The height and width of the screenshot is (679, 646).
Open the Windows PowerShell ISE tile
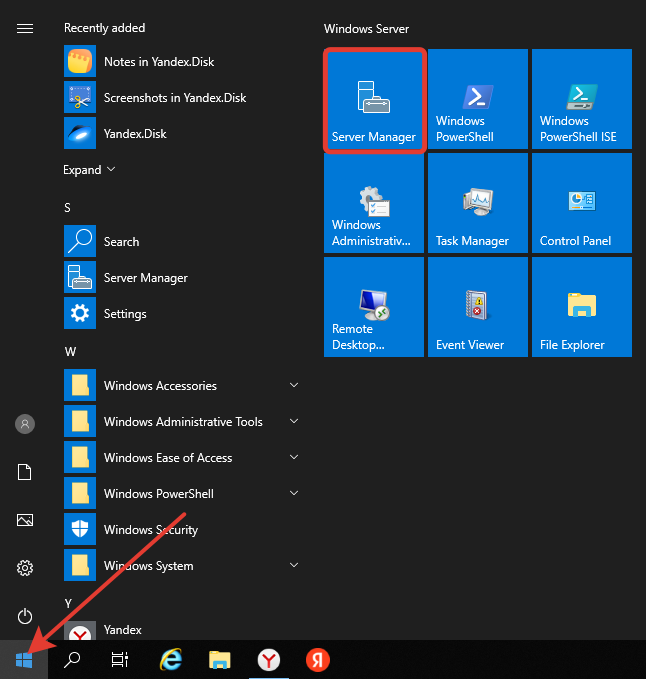[581, 99]
